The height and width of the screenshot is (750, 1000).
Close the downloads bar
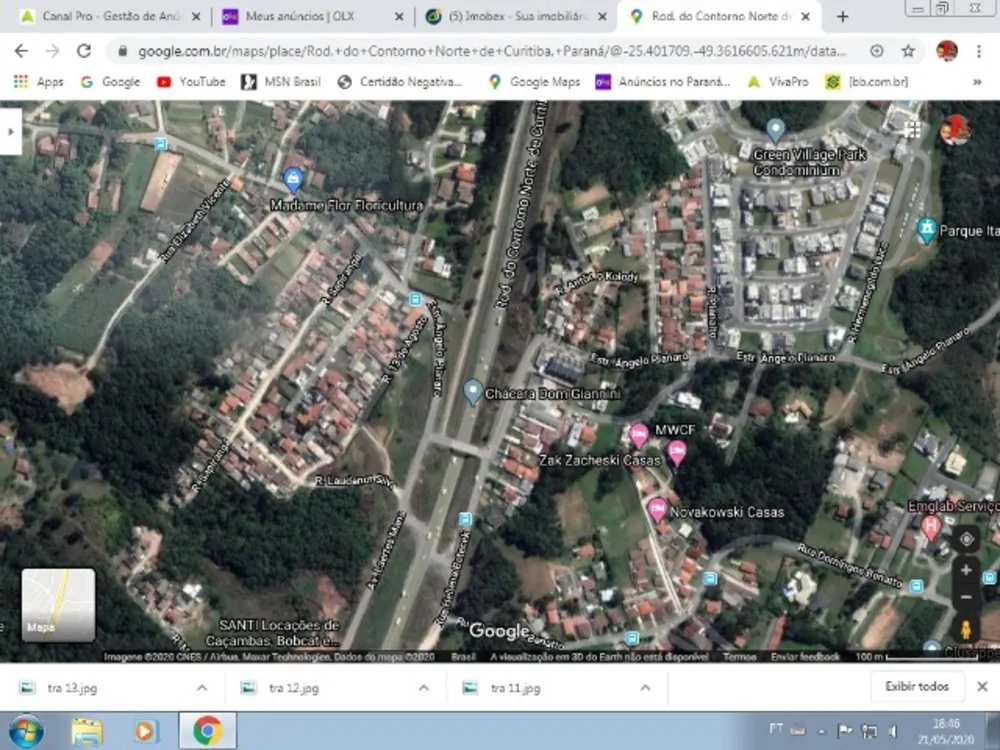coord(982,687)
